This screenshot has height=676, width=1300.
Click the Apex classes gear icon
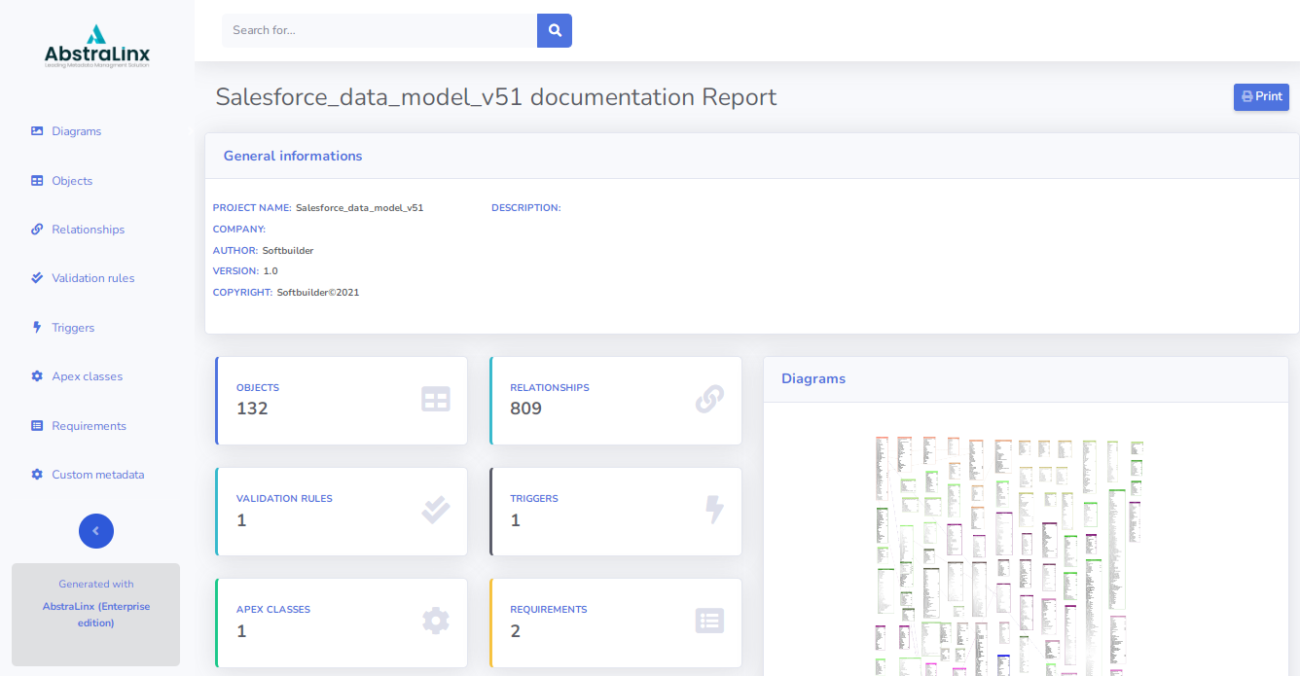[x=37, y=376]
